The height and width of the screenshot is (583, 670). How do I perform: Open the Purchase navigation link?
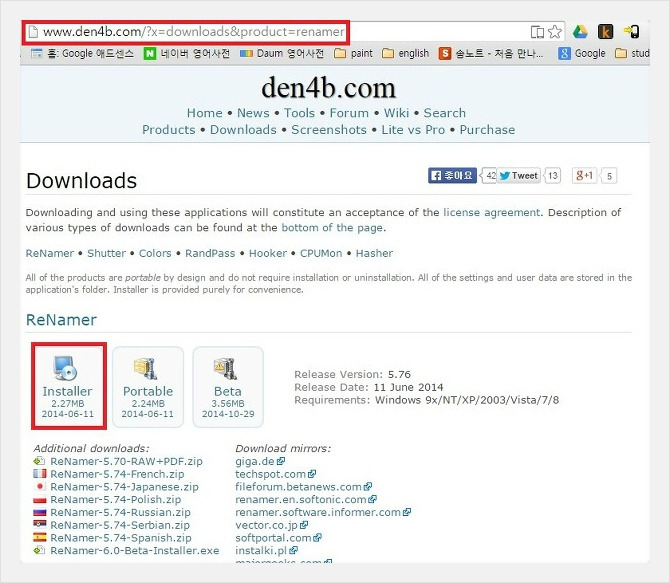tap(488, 130)
